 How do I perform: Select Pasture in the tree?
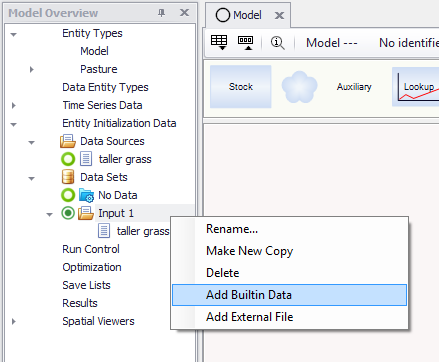pos(99,69)
